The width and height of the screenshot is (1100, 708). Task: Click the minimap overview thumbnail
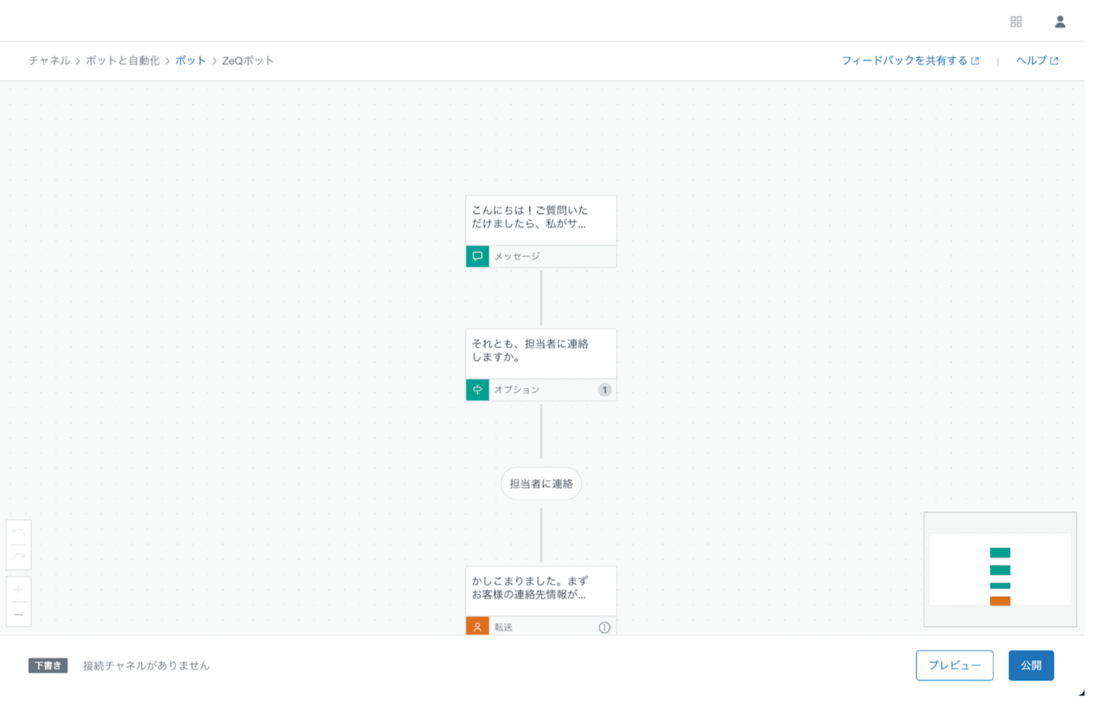1000,569
